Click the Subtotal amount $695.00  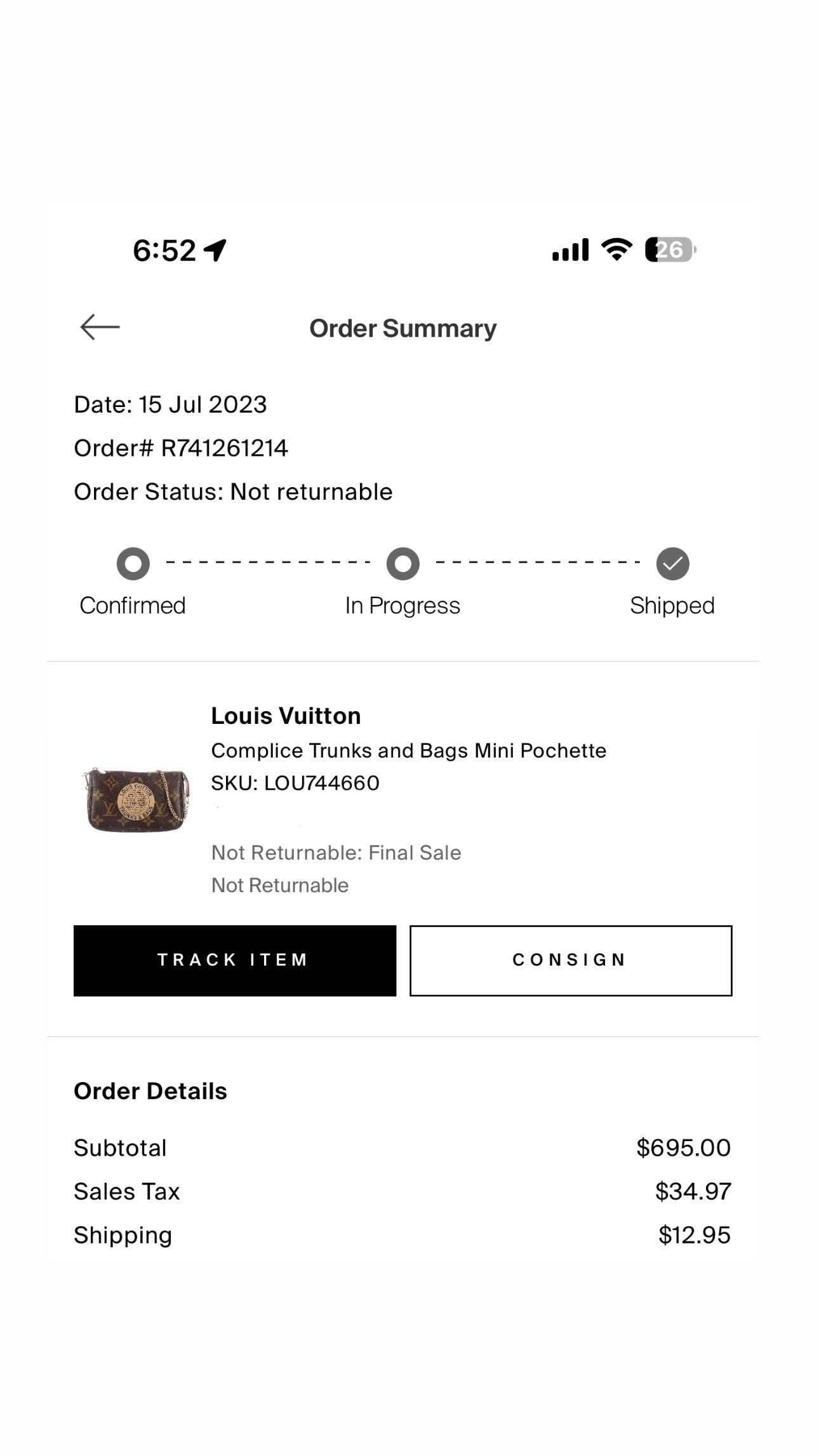point(683,1148)
